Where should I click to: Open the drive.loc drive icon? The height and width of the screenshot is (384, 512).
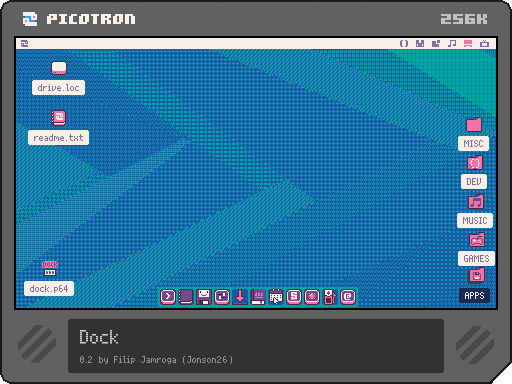[x=59, y=68]
